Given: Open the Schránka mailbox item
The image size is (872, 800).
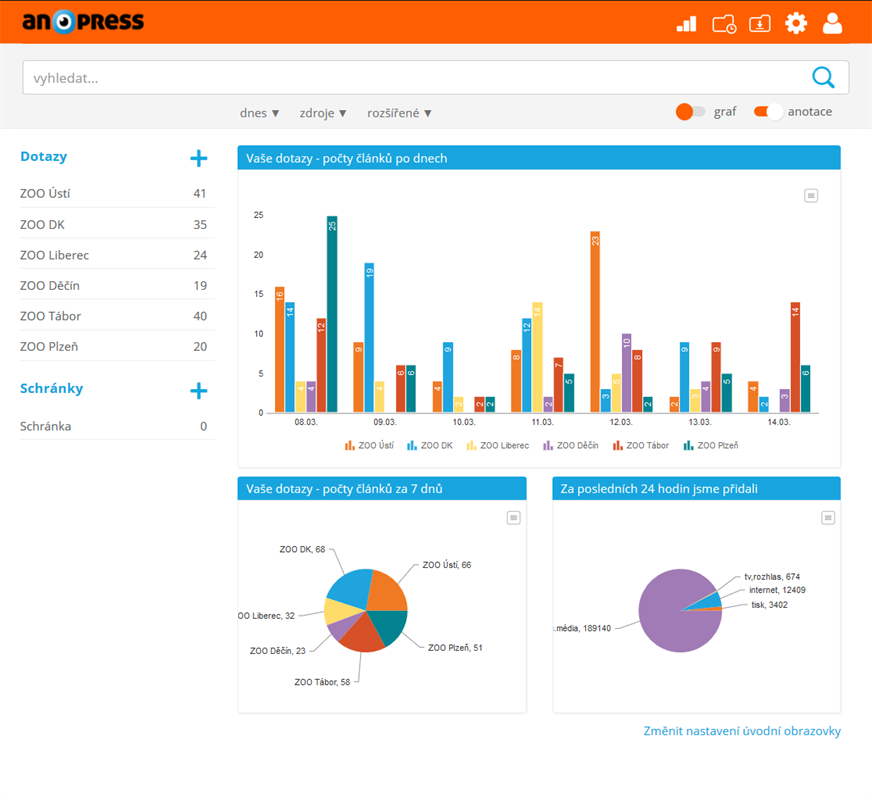Looking at the screenshot, I should [46, 426].
